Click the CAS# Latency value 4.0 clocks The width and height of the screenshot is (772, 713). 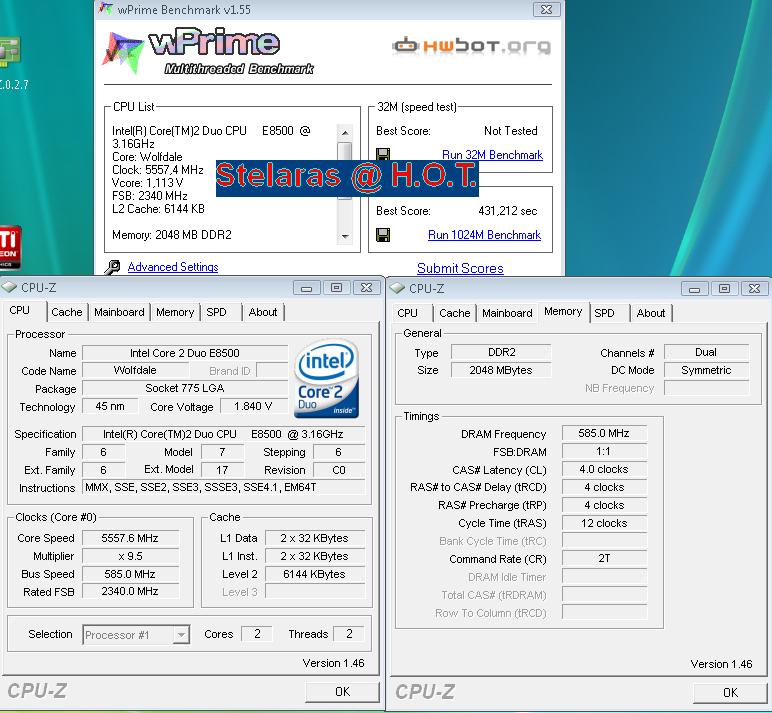604,469
